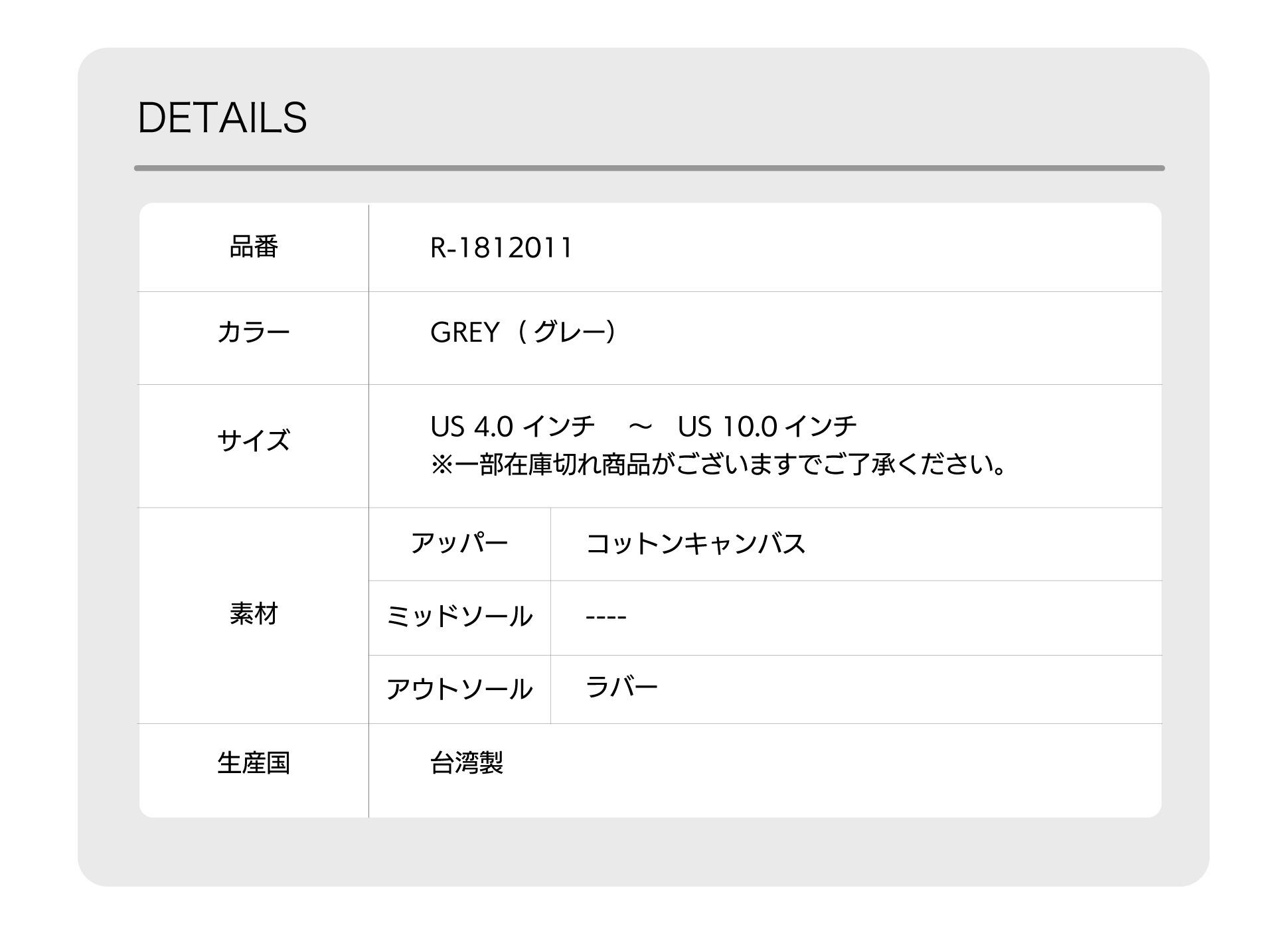Click the アッパー sub-label
Image resolution: width=1288 pixels, height=933 pixels.
[x=459, y=543]
